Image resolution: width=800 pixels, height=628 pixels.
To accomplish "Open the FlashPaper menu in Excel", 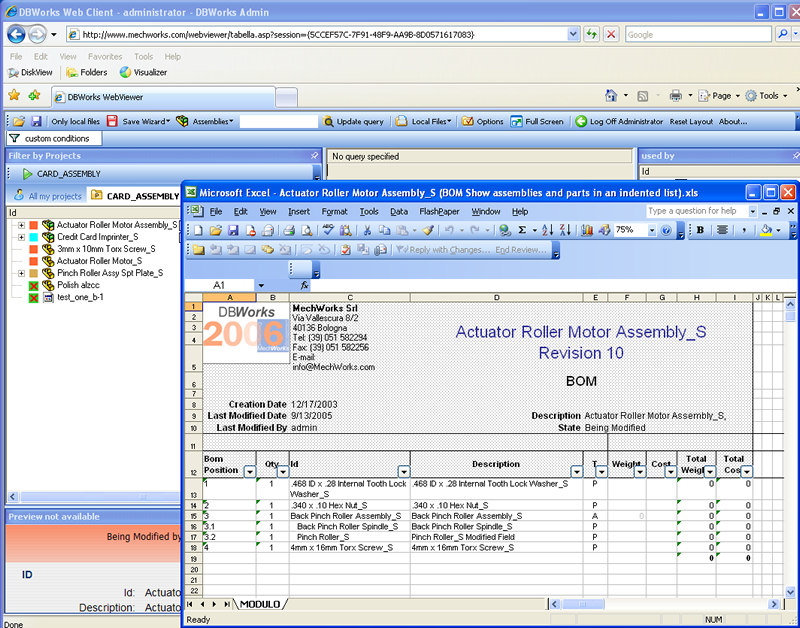I will point(439,211).
